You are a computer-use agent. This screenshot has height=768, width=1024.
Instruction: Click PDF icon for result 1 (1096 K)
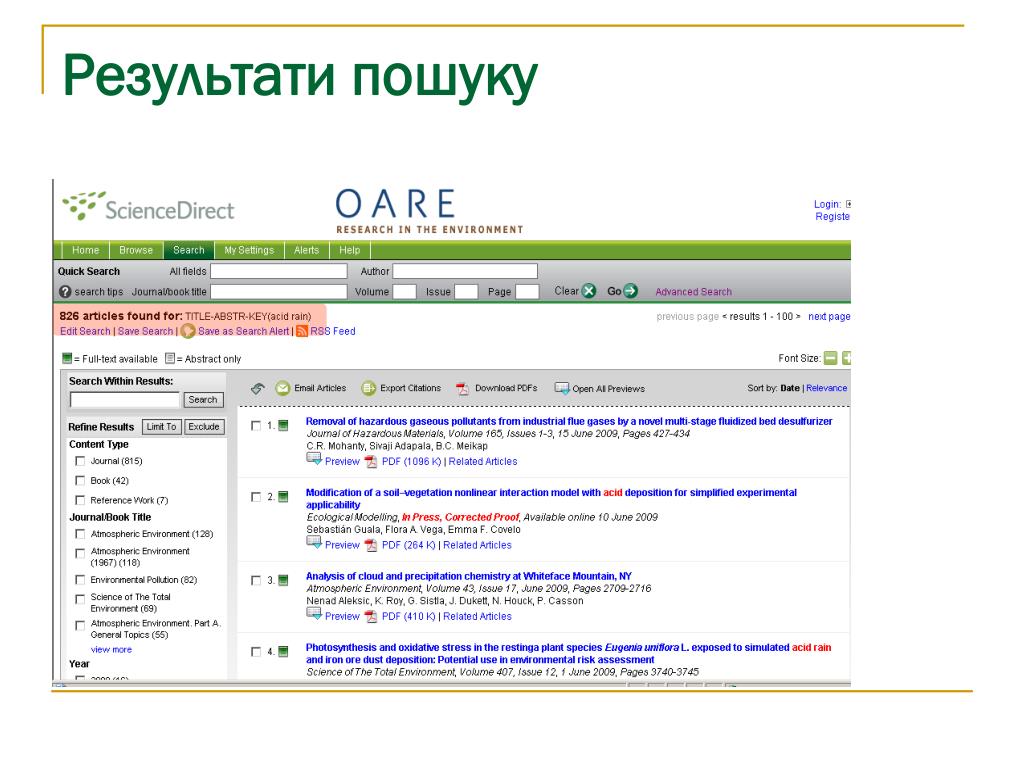tap(371, 462)
